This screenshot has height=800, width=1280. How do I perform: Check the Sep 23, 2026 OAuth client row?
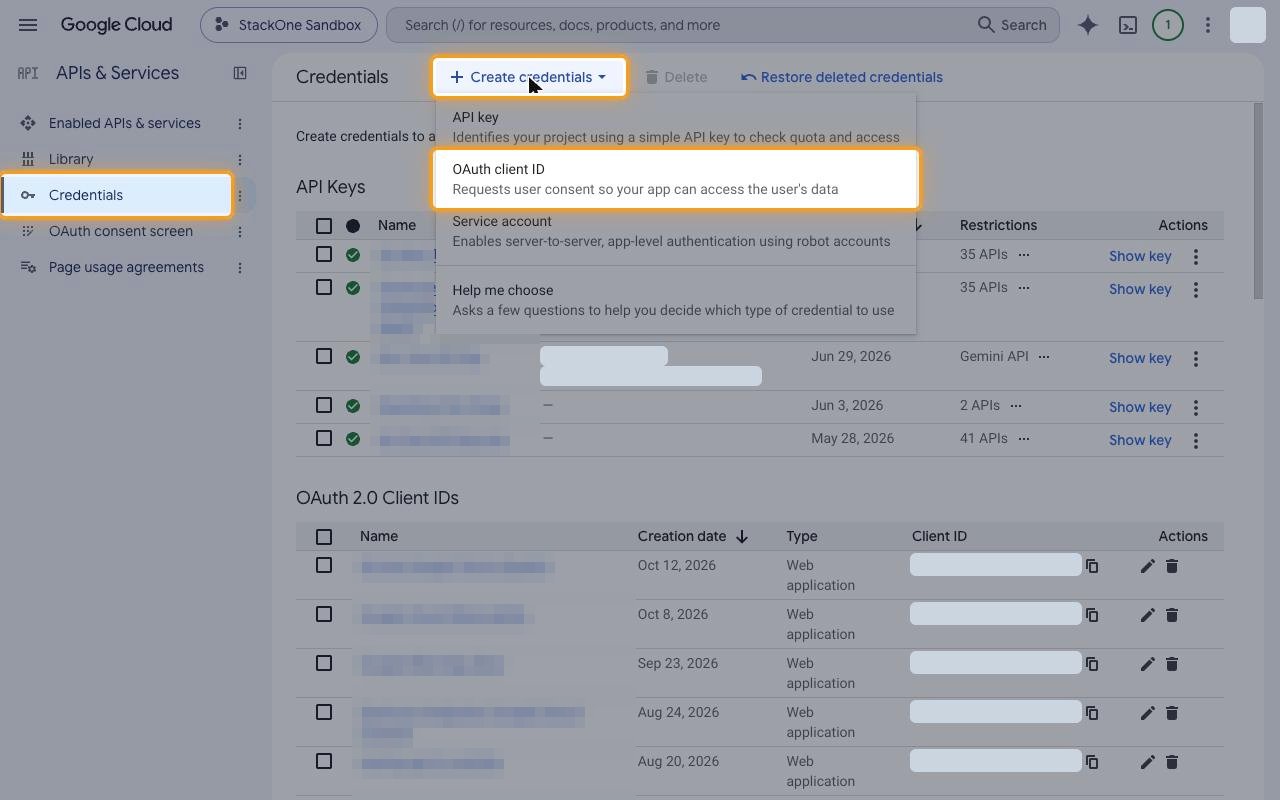[x=324, y=663]
